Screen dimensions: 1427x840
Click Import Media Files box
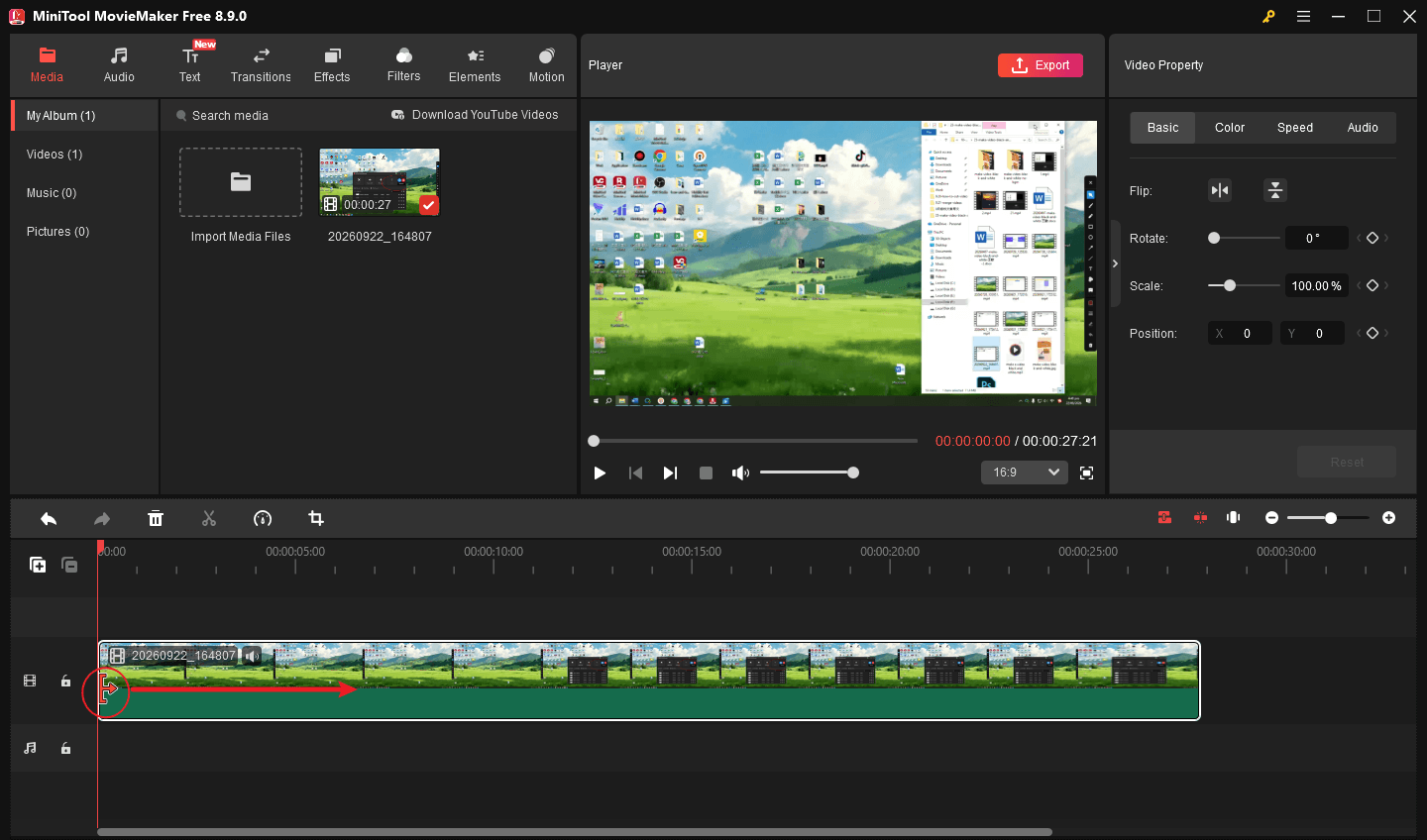click(x=241, y=182)
